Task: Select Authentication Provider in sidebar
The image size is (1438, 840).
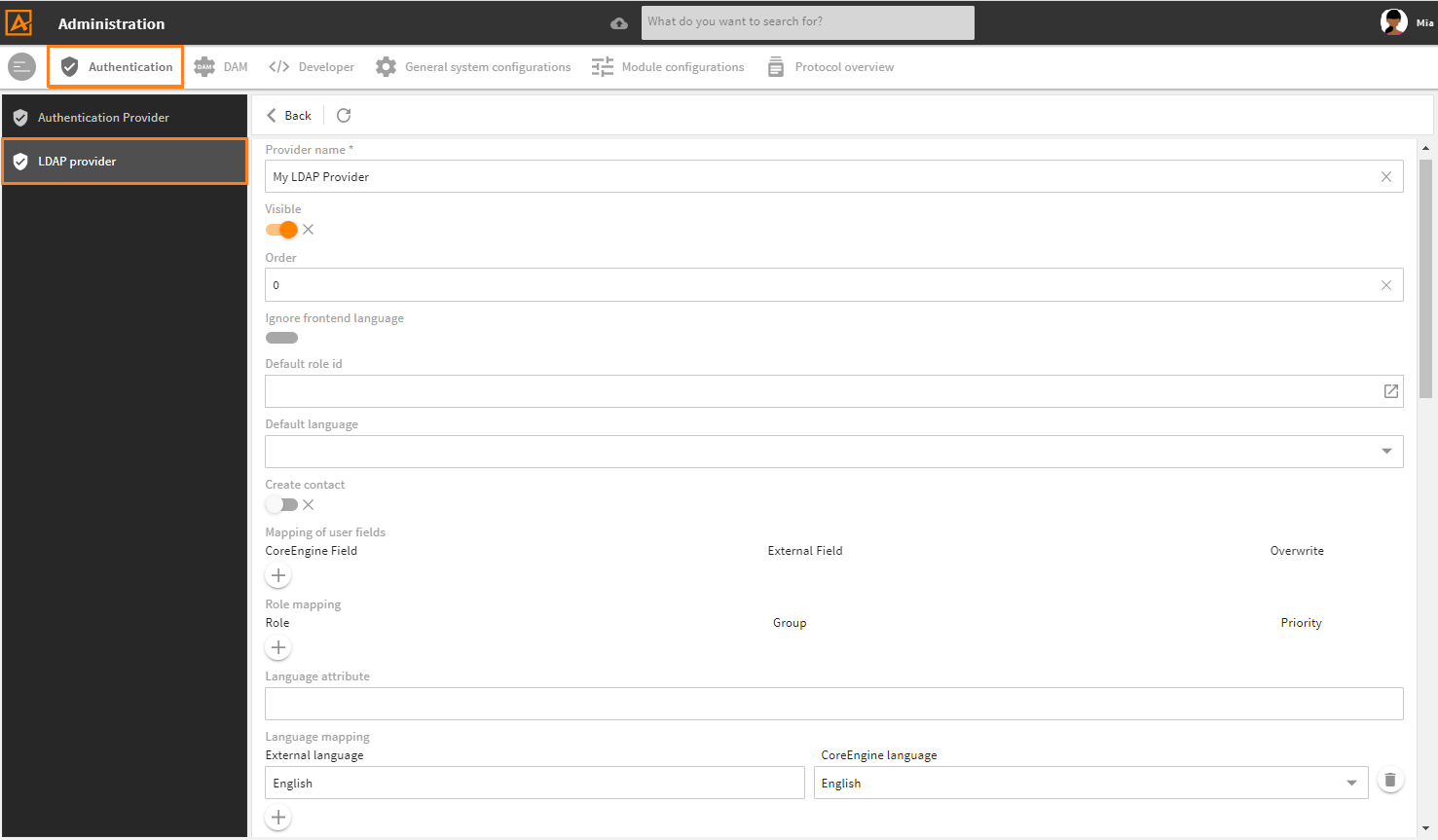Action: pos(125,118)
